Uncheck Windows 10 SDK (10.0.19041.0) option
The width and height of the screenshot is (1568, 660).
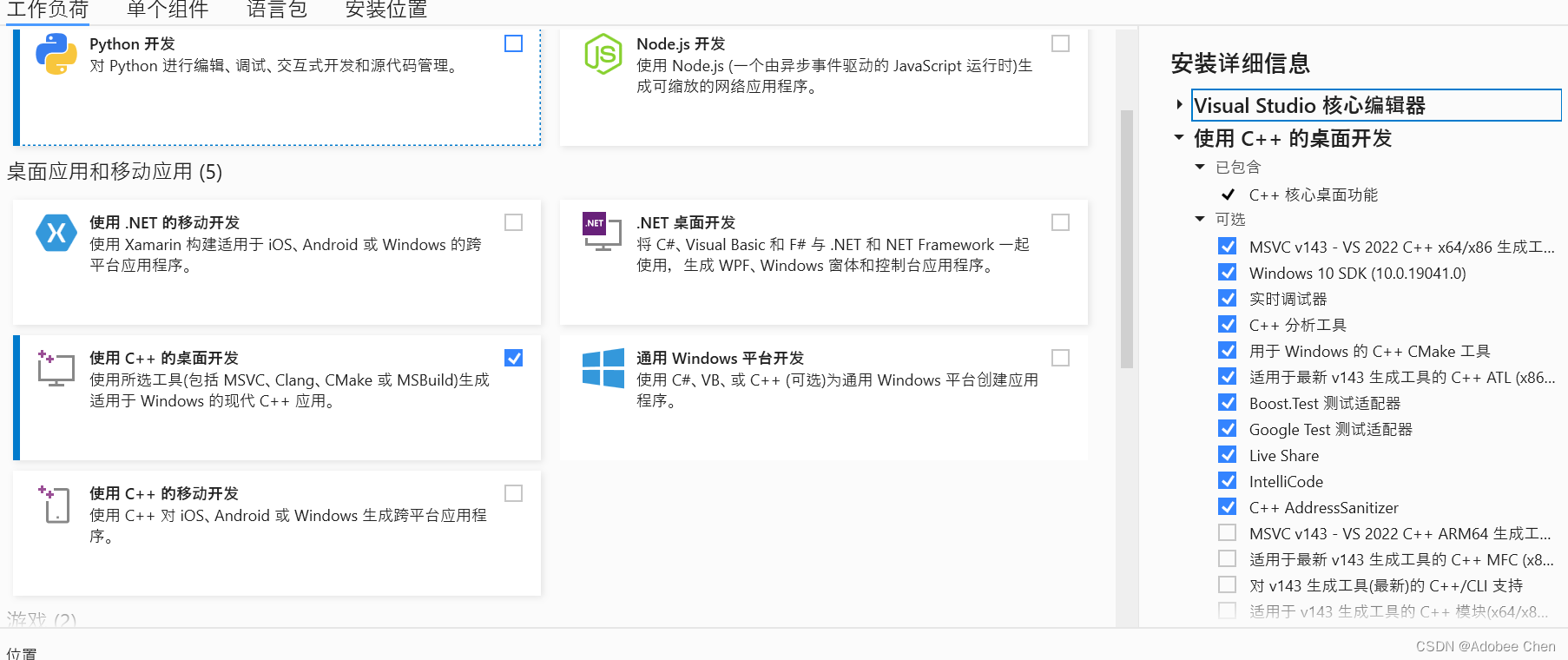point(1228,272)
